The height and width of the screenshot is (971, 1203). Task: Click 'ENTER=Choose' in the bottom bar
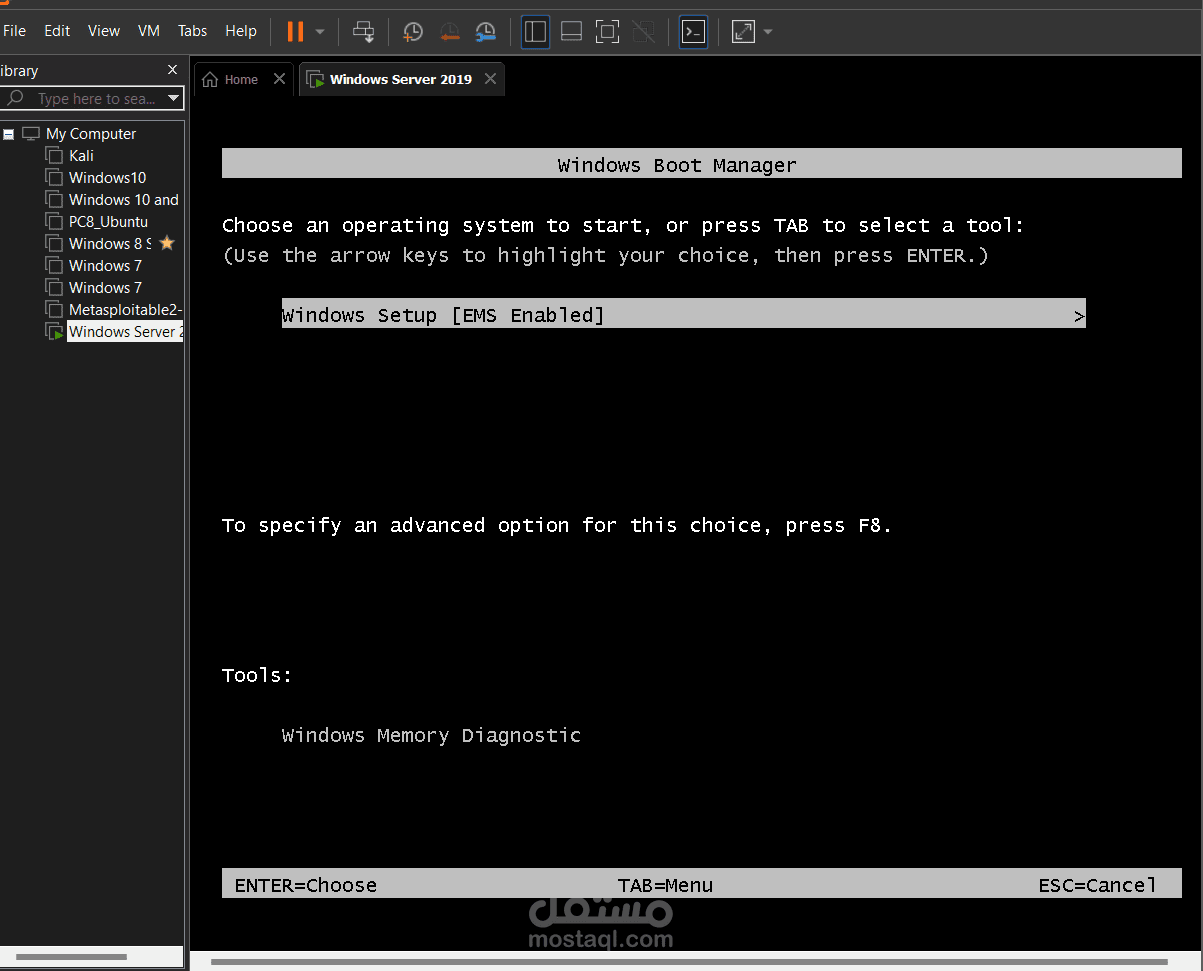click(305, 885)
